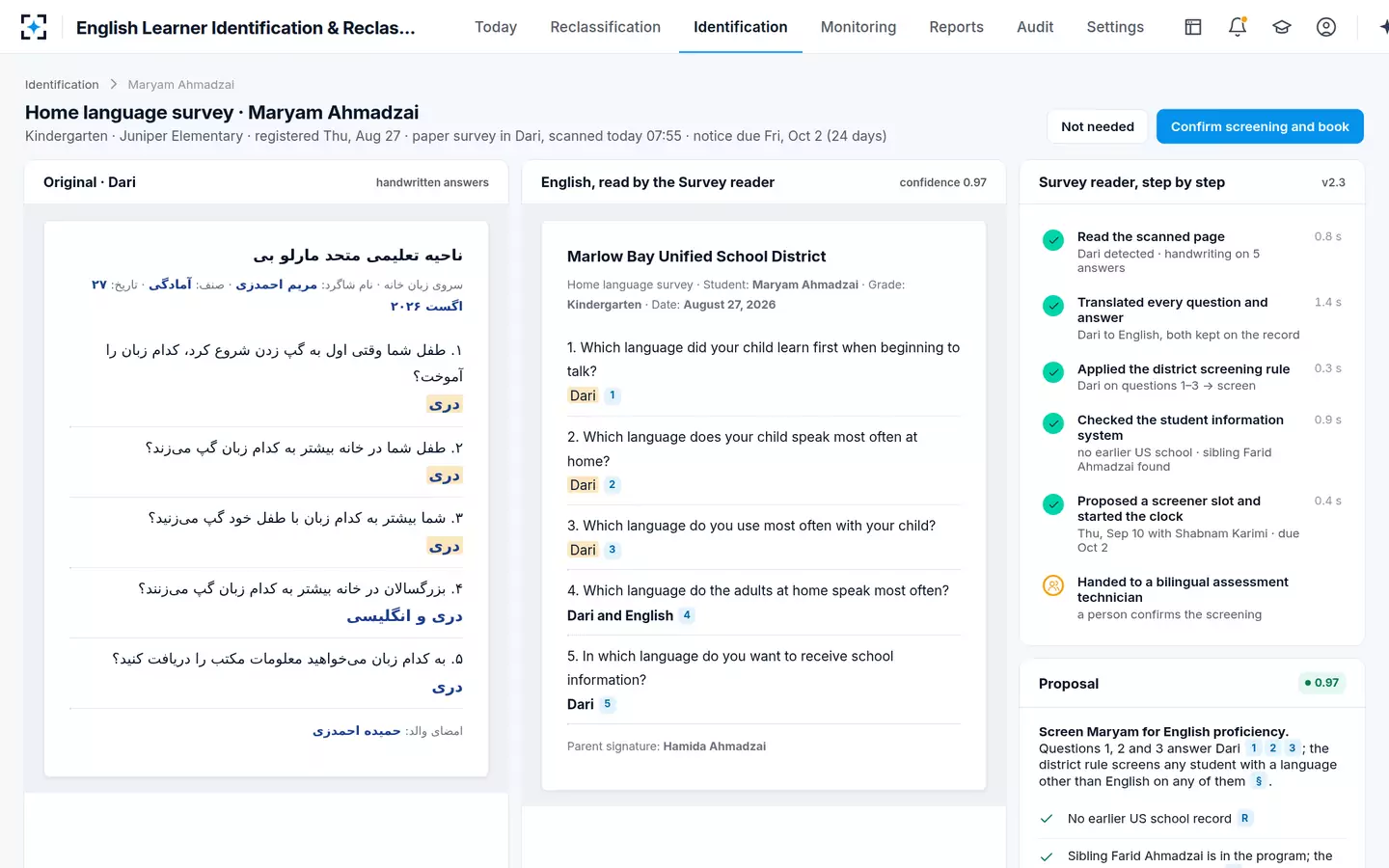Click the check beside Applied the district screening rule
The height and width of the screenshot is (868, 1389).
click(x=1053, y=372)
